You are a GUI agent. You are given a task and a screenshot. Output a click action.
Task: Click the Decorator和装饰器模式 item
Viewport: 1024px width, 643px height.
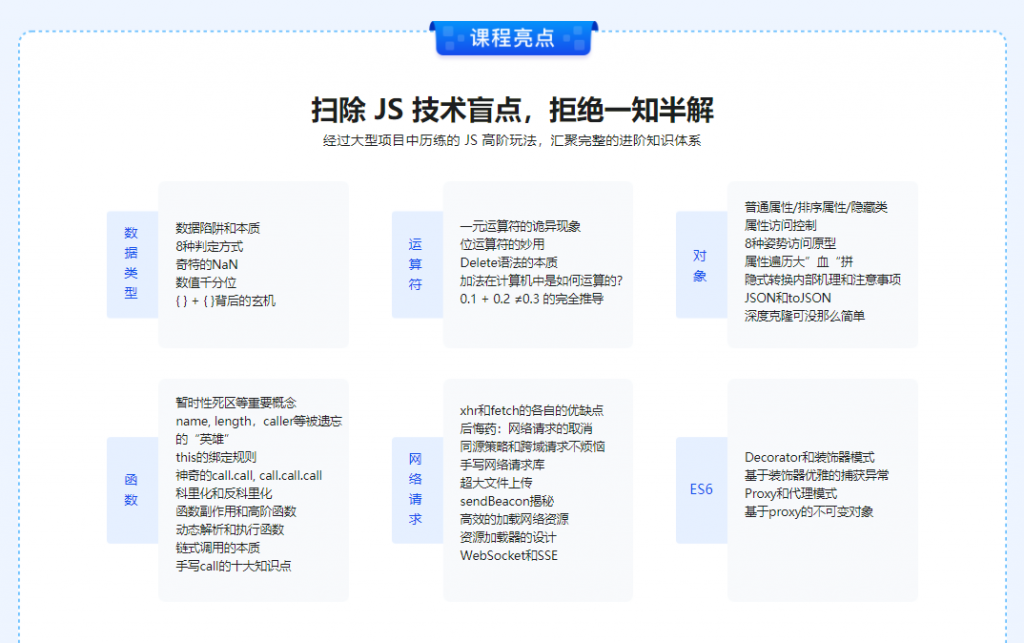(809, 458)
